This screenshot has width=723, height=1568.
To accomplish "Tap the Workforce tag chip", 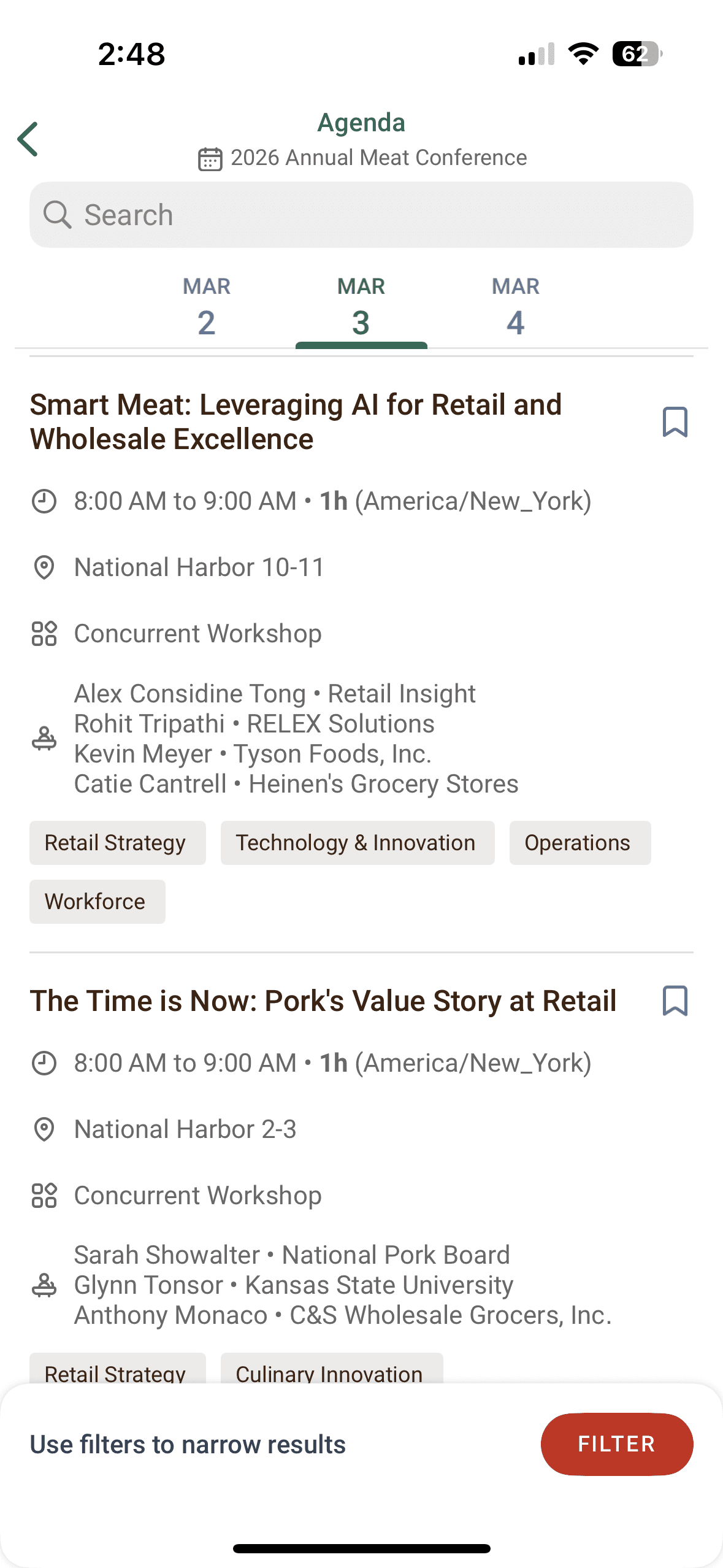I will tap(97, 902).
